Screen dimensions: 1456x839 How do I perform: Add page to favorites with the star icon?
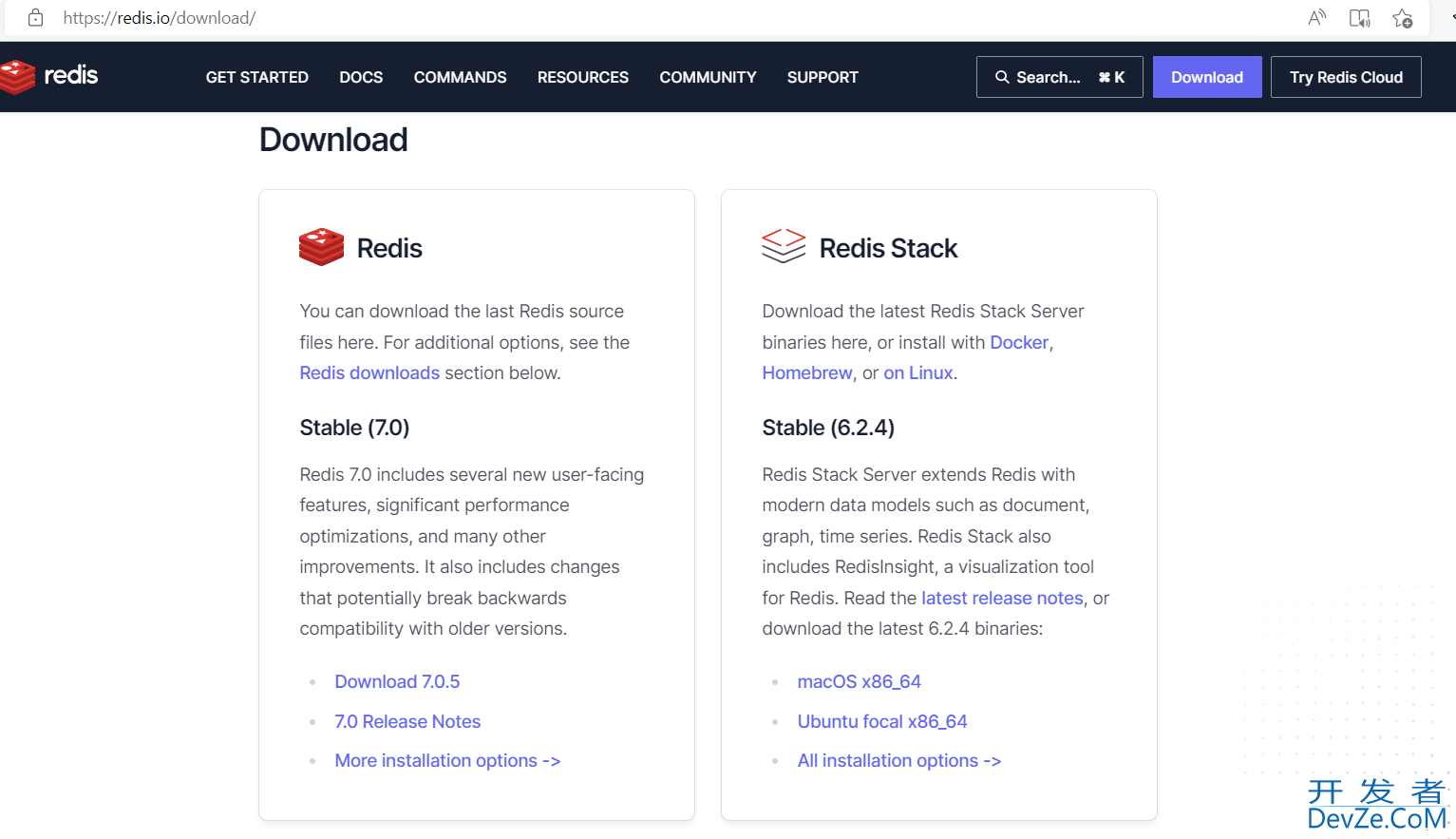point(1402,18)
